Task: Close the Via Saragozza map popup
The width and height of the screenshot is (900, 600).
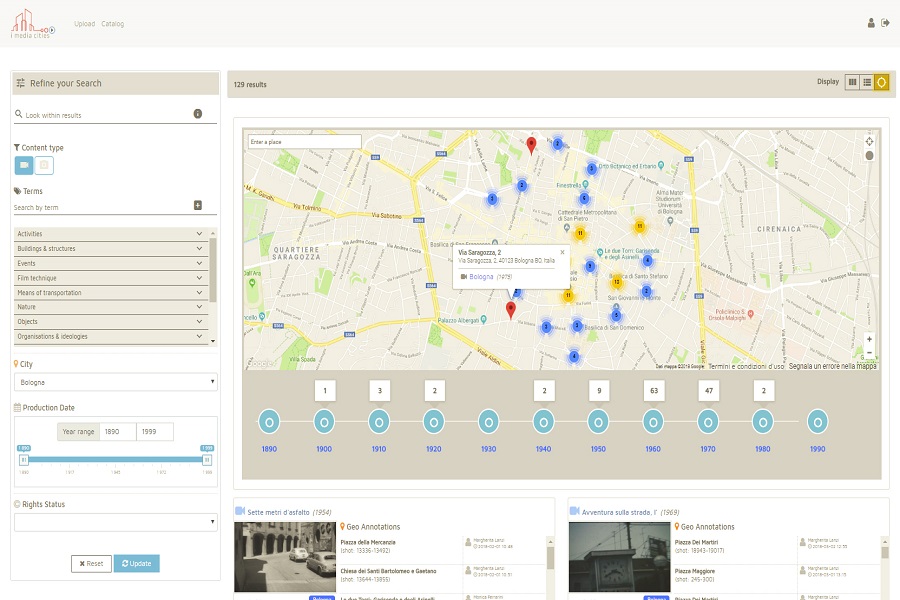Action: [562, 252]
